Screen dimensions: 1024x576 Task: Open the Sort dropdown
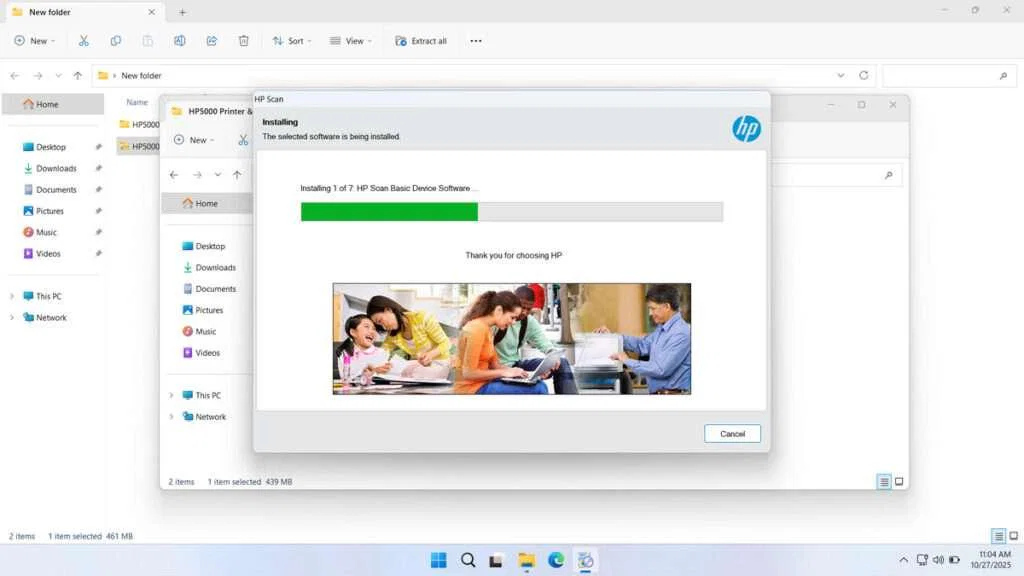pos(291,41)
